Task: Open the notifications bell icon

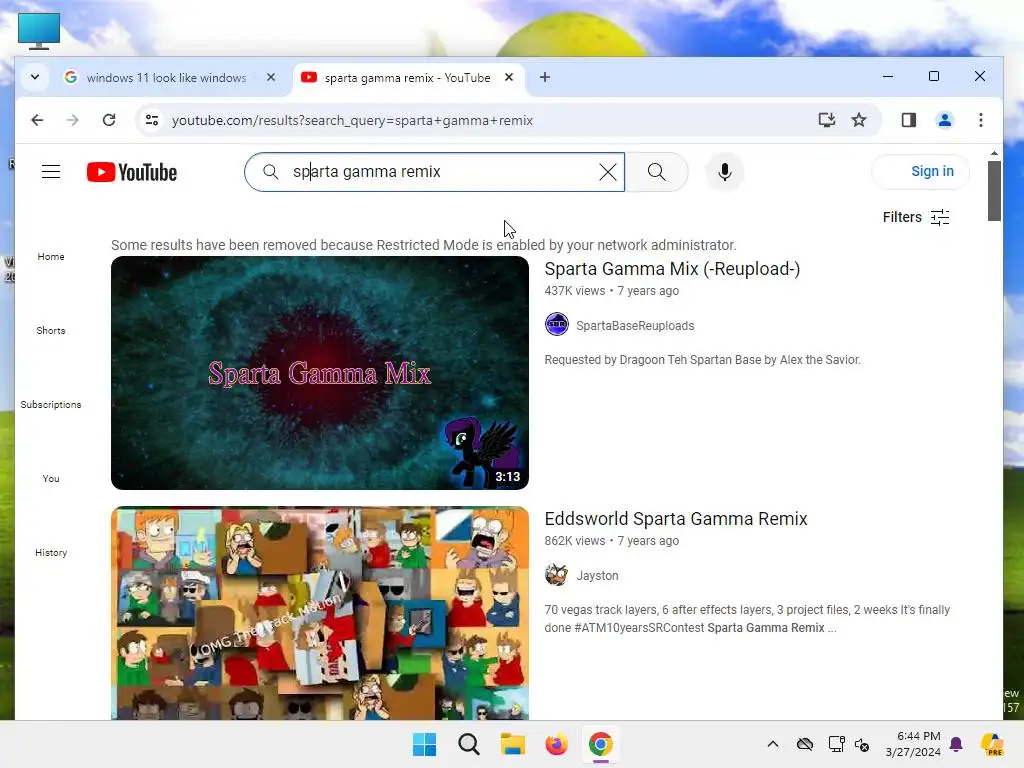Action: click(x=956, y=744)
